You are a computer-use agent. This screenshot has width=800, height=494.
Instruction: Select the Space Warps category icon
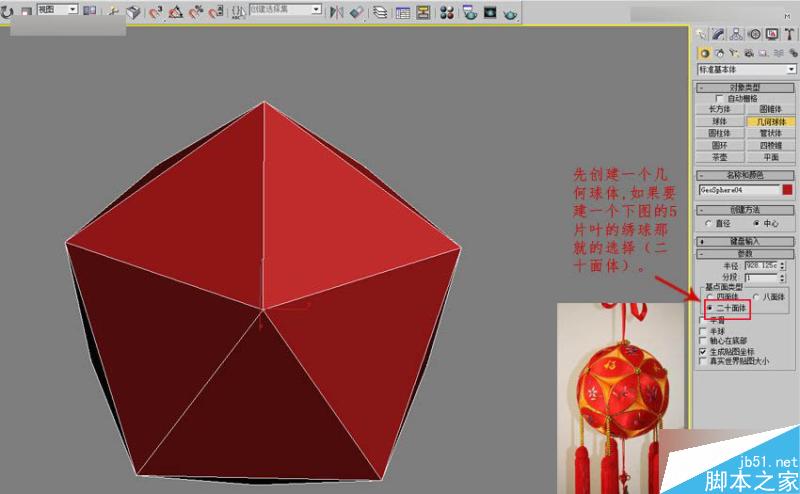pos(778,53)
